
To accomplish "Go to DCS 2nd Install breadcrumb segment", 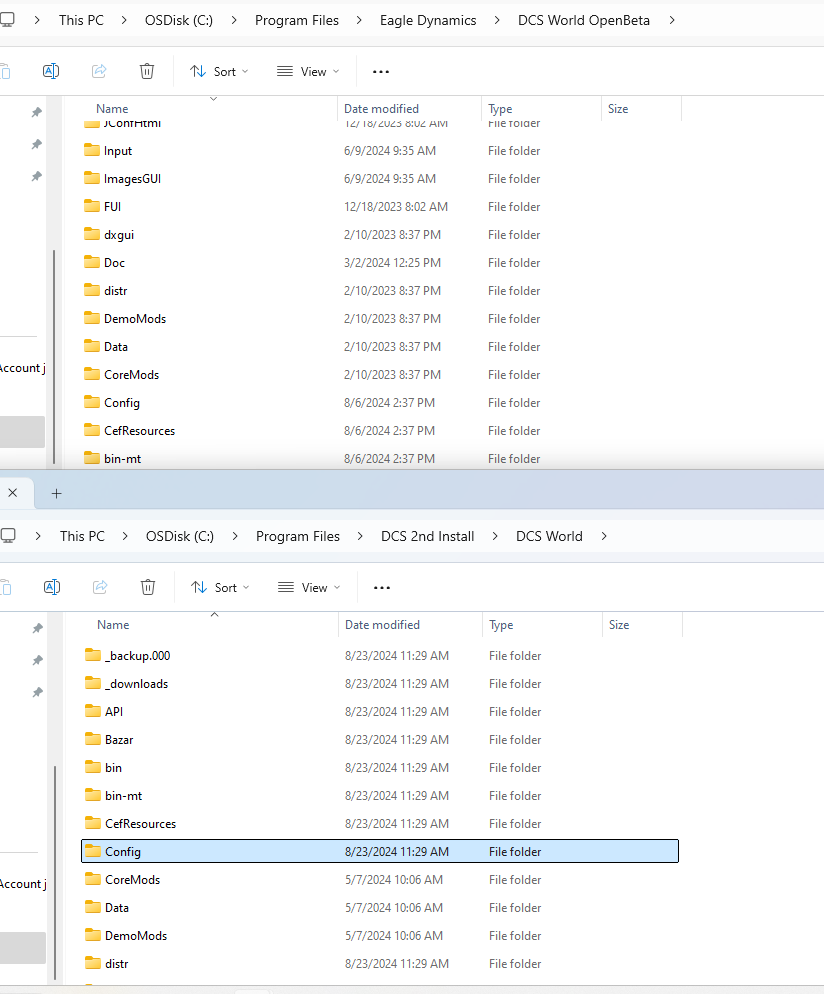I will [427, 536].
